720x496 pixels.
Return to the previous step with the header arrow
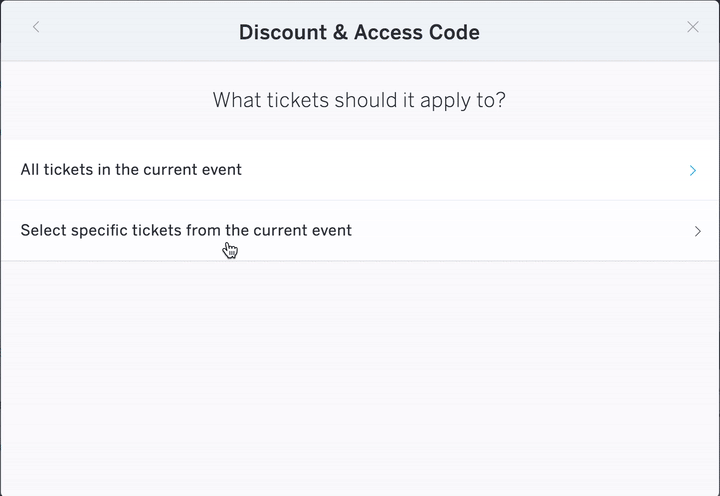(x=36, y=27)
